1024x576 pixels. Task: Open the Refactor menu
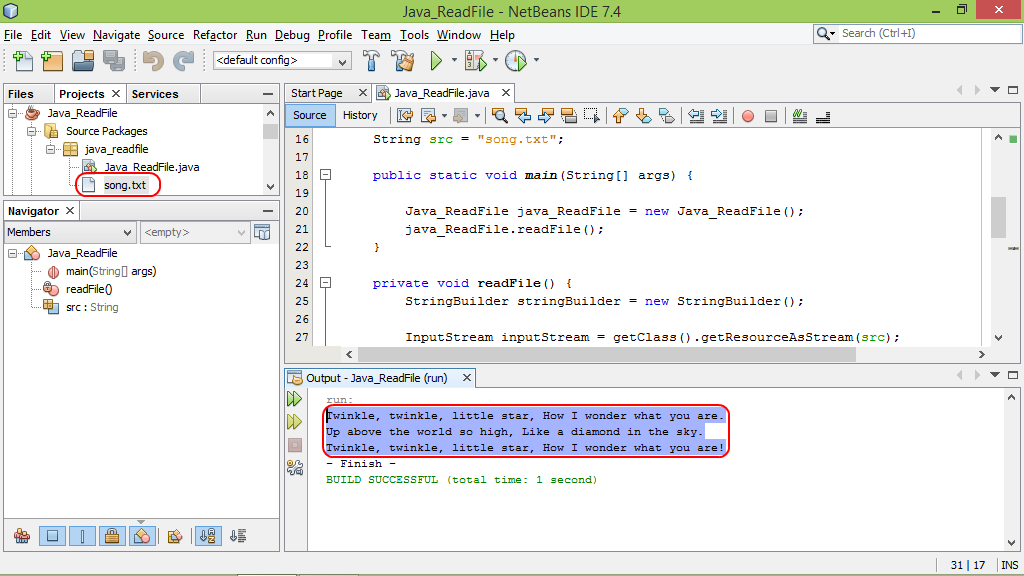[x=215, y=35]
